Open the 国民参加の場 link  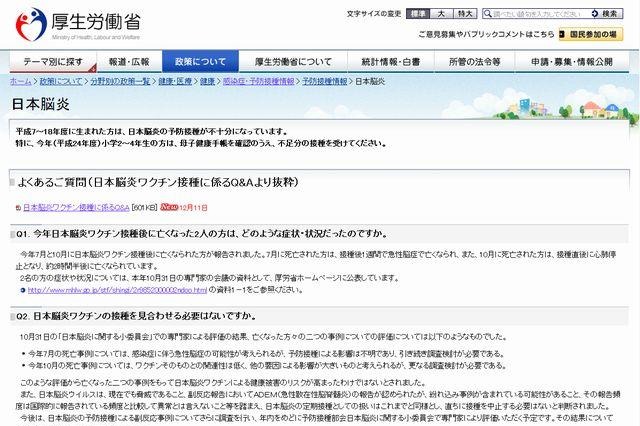(594, 34)
